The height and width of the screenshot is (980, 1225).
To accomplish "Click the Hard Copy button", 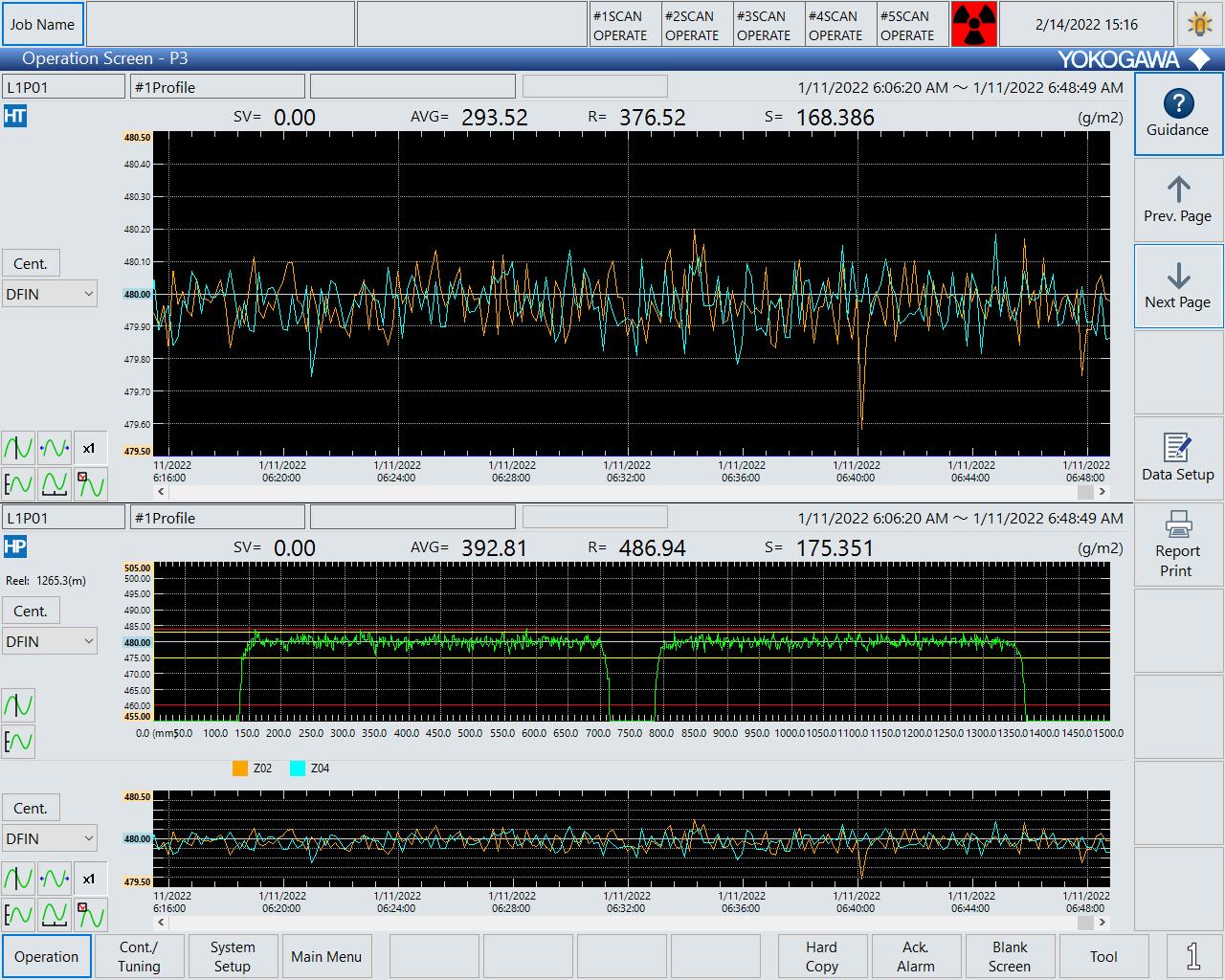I will click(821, 956).
